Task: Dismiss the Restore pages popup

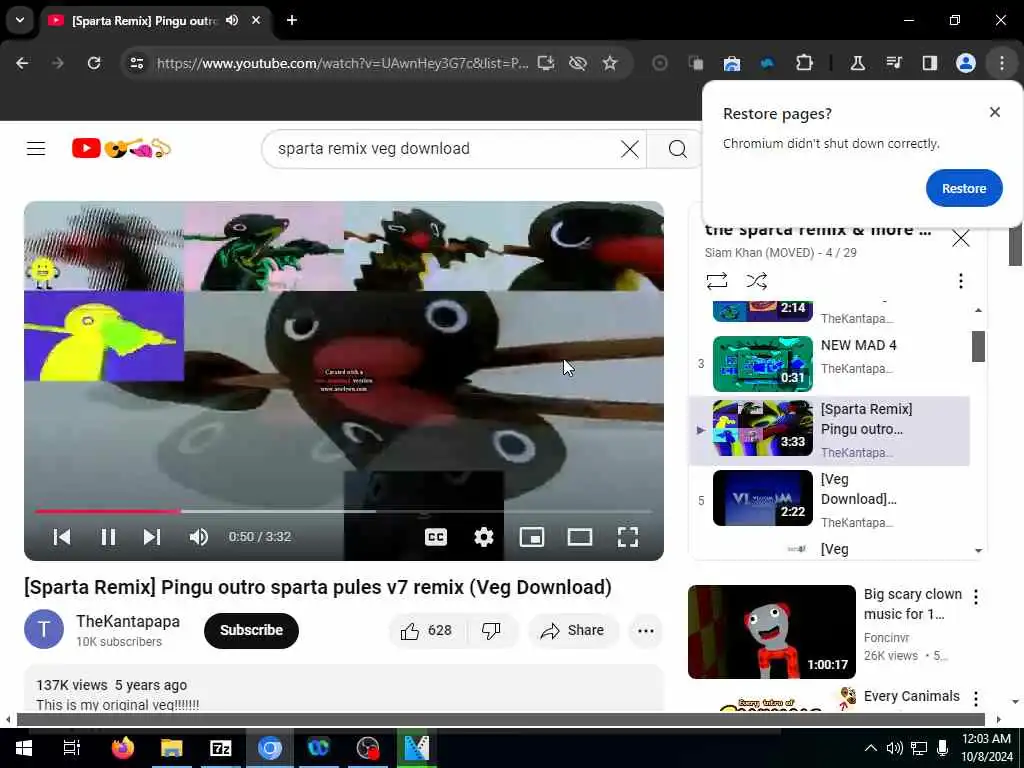Action: pyautogui.click(x=995, y=112)
